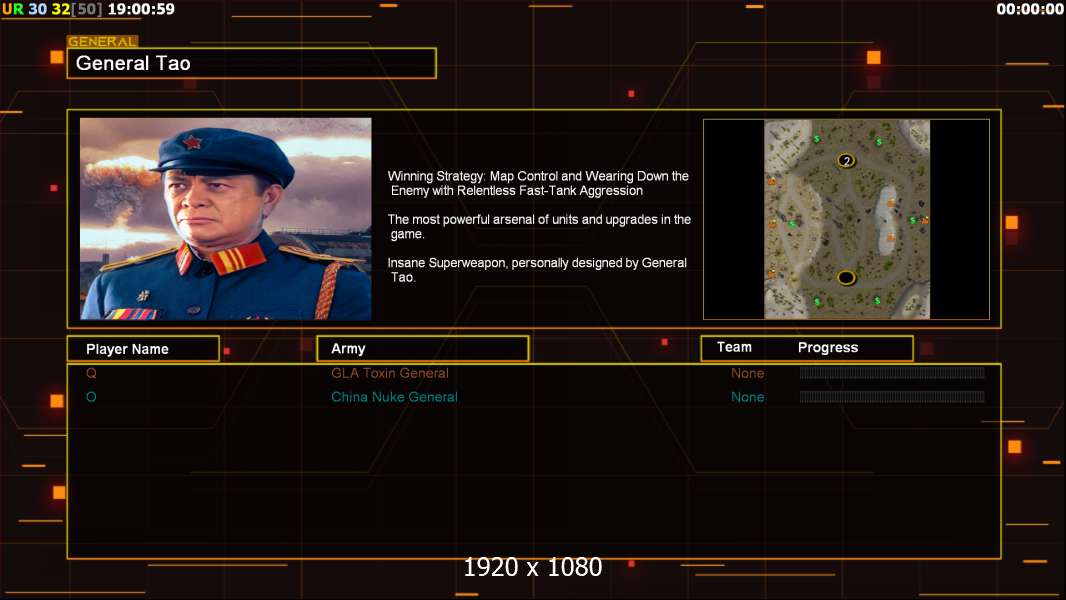Click General Tao's portrait image
The width and height of the screenshot is (1066, 600).
pyautogui.click(x=226, y=219)
